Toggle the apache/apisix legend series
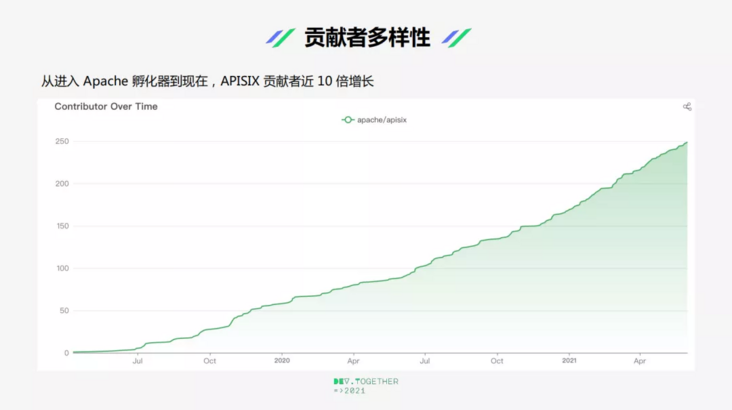 (374, 120)
